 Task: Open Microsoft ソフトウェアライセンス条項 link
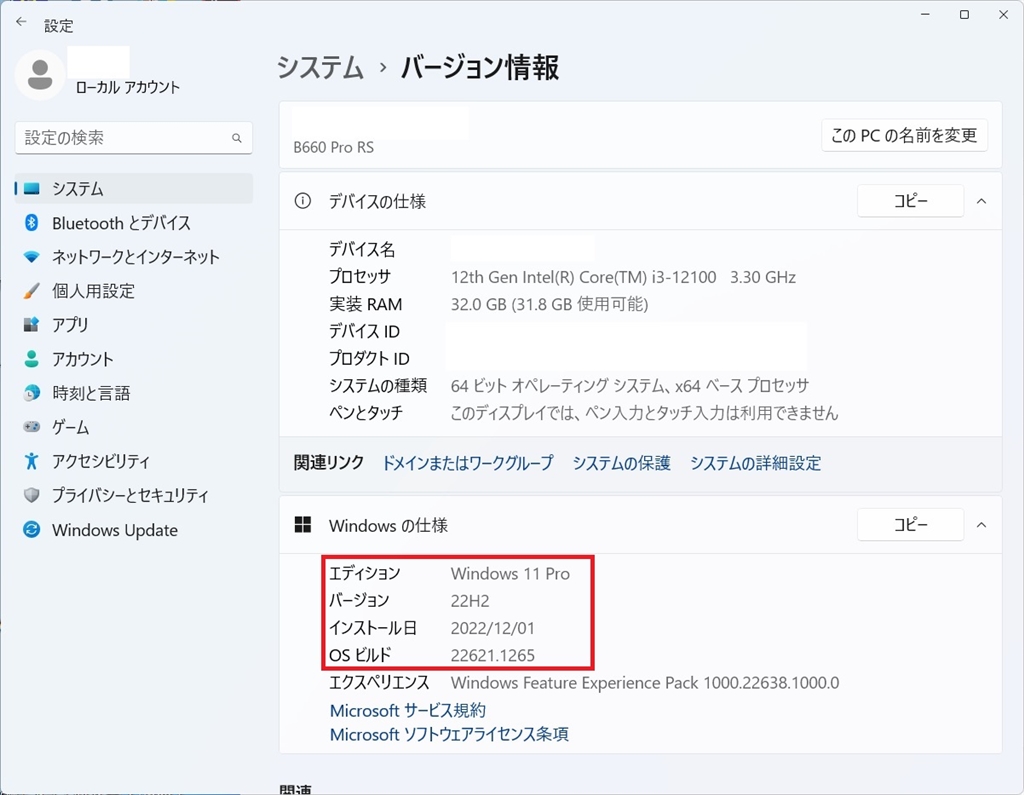pyautogui.click(x=449, y=734)
